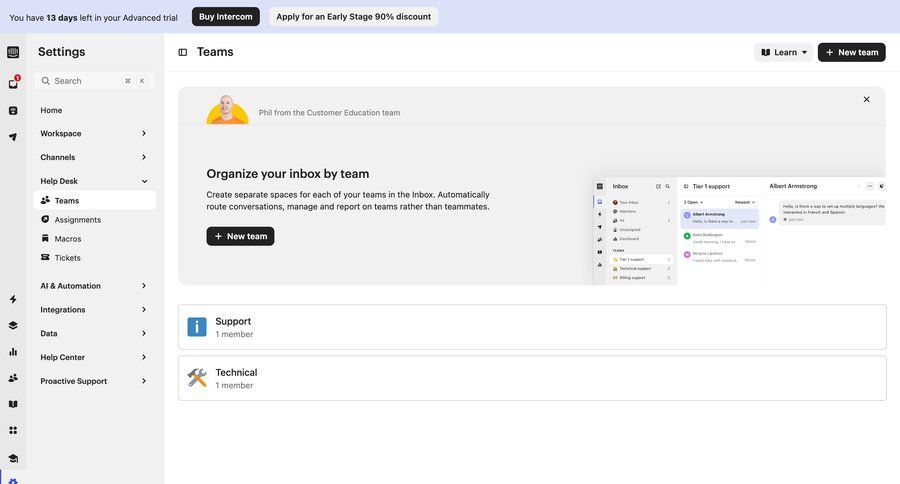
Task: Click the 13 days left trial notice
Action: [x=94, y=17]
